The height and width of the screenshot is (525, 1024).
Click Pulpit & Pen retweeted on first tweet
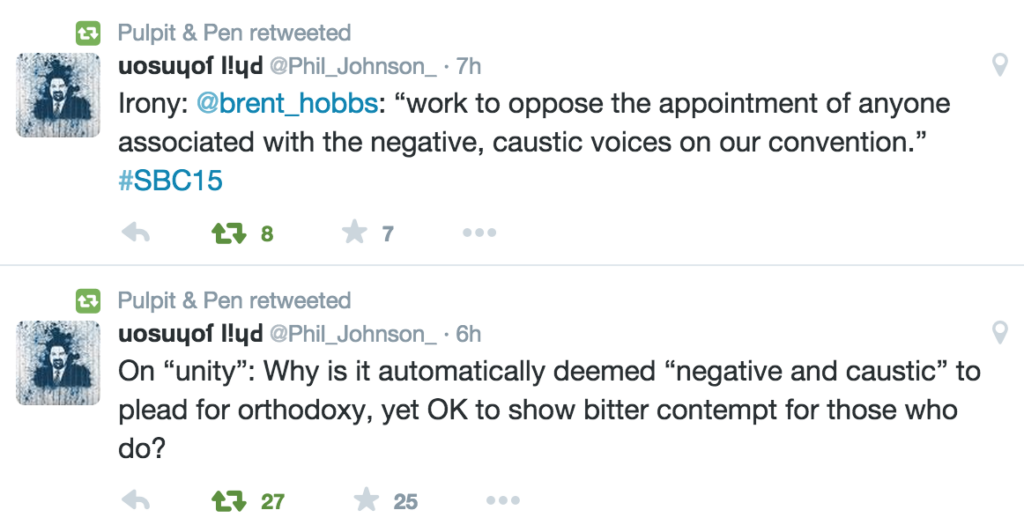(234, 32)
